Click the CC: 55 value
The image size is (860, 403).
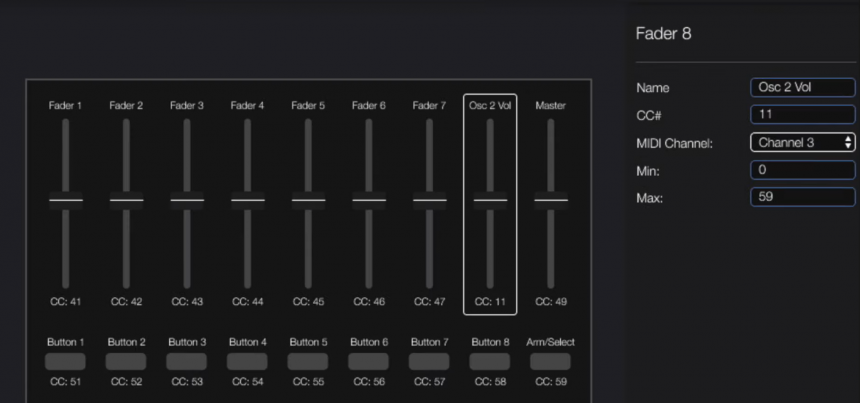point(308,382)
